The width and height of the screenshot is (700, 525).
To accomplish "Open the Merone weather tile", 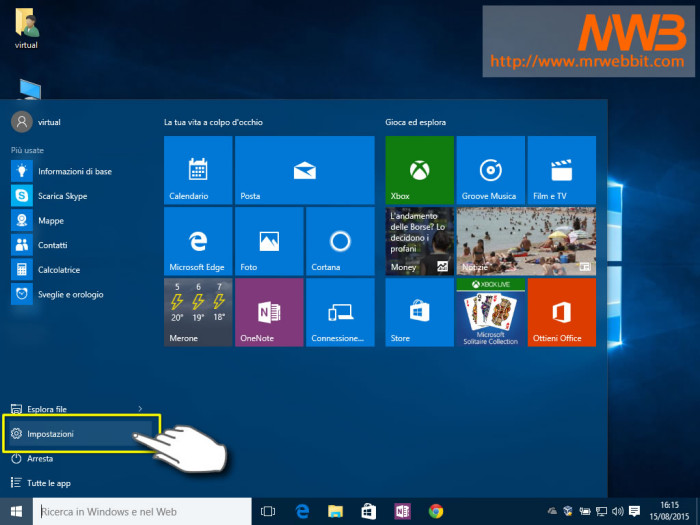I will [x=198, y=312].
